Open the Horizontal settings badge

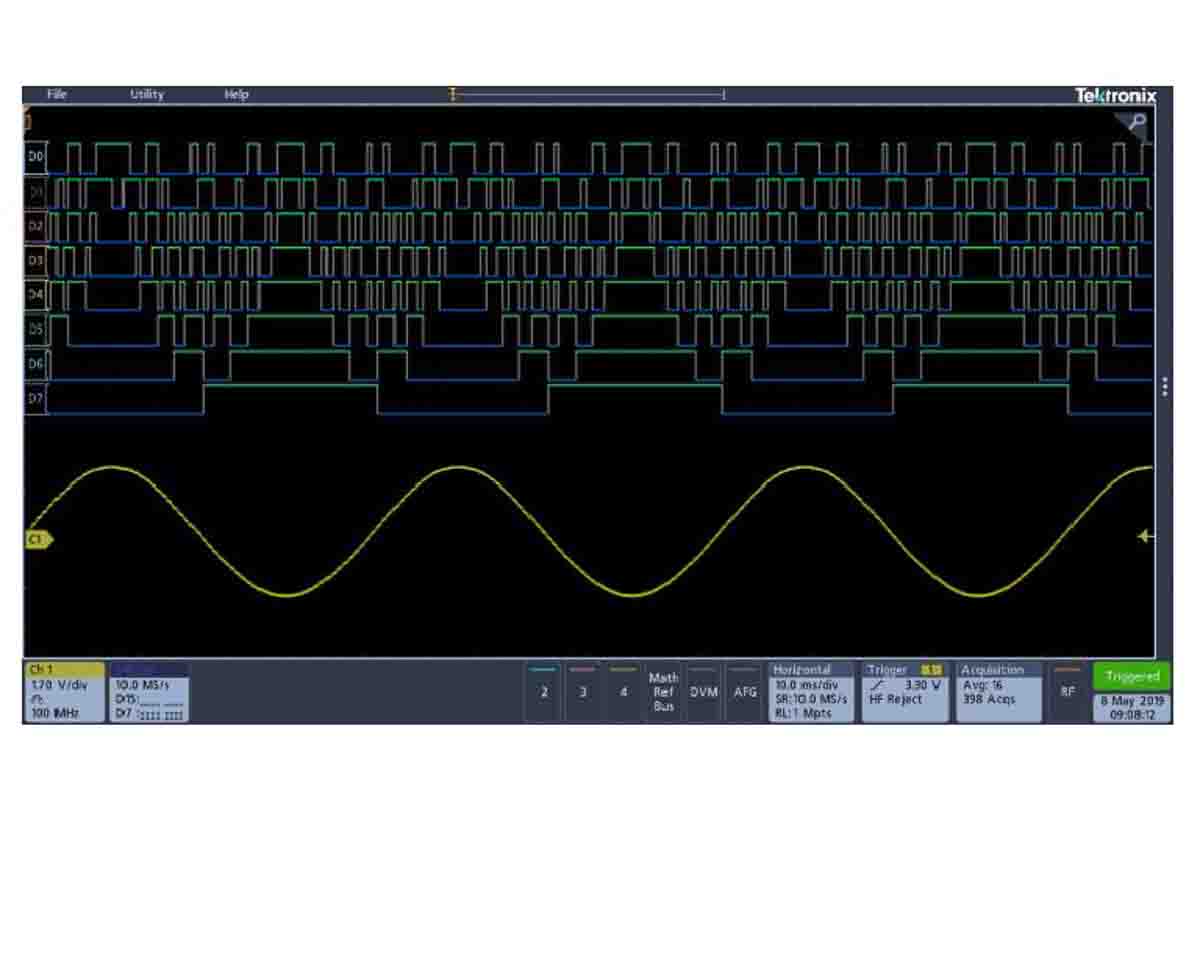[811, 692]
